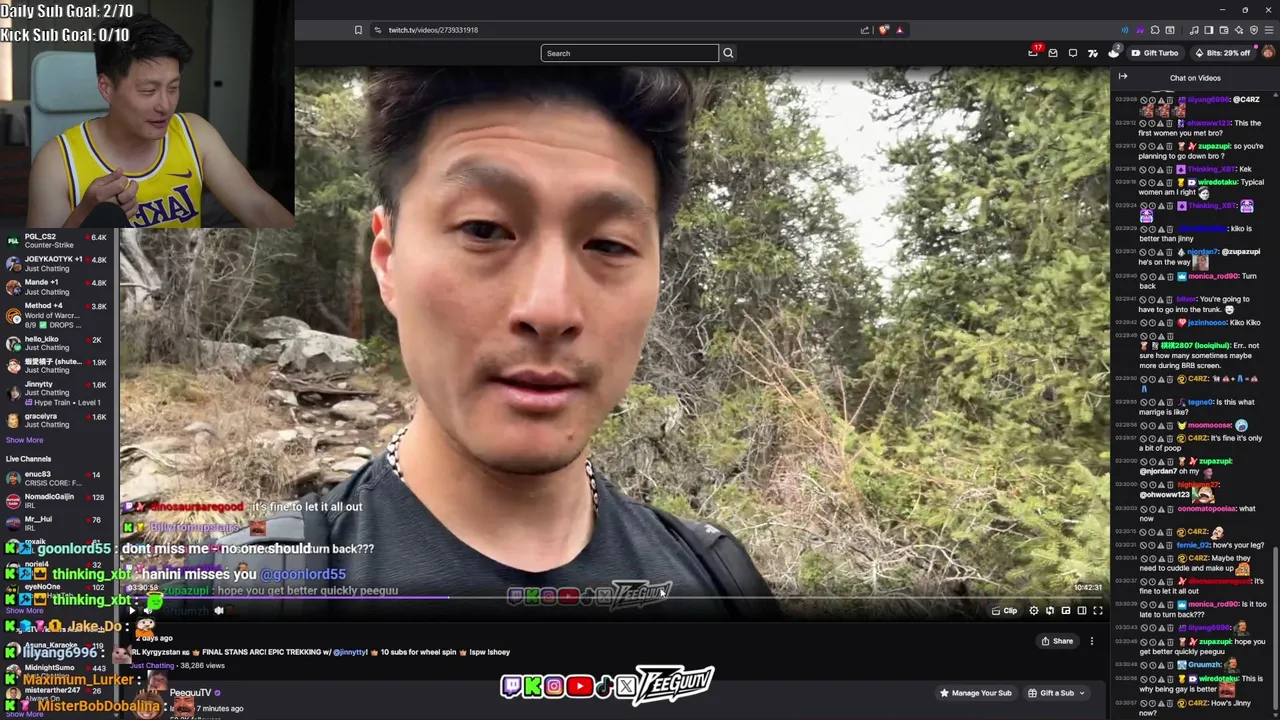This screenshot has width=1280, height=720.
Task: Open the browser extensions puzzle icon
Action: [x=1155, y=30]
